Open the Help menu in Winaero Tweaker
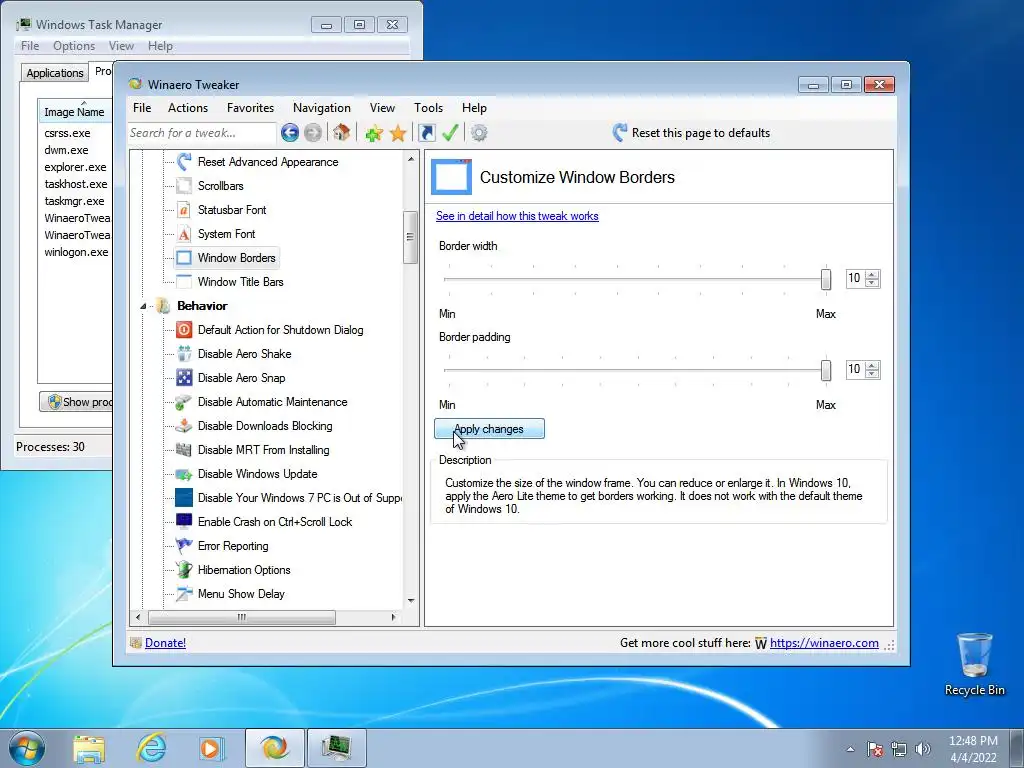Viewport: 1024px width, 768px height. click(474, 108)
